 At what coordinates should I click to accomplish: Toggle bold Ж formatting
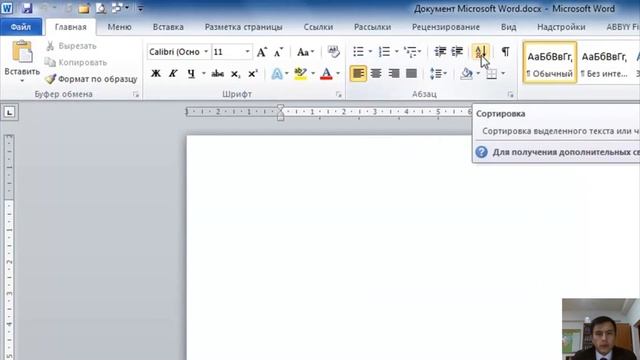[x=156, y=73]
